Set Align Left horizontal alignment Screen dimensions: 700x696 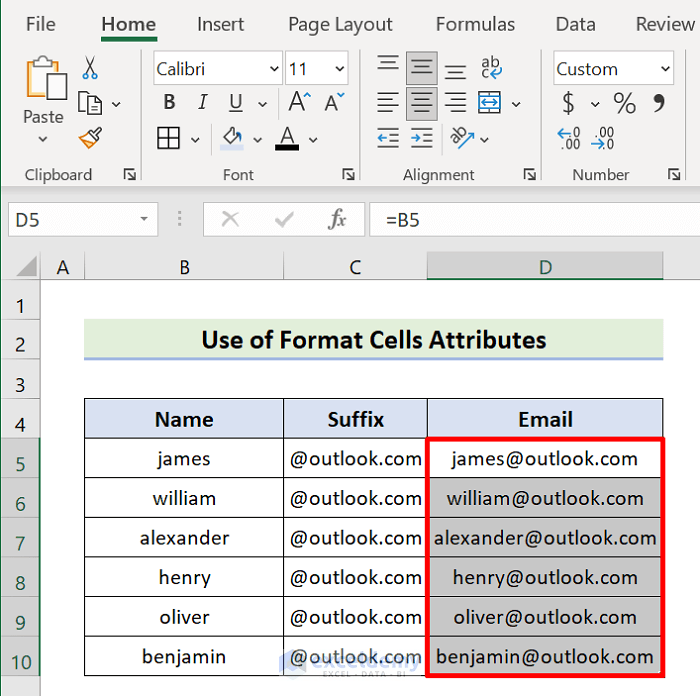click(x=388, y=103)
